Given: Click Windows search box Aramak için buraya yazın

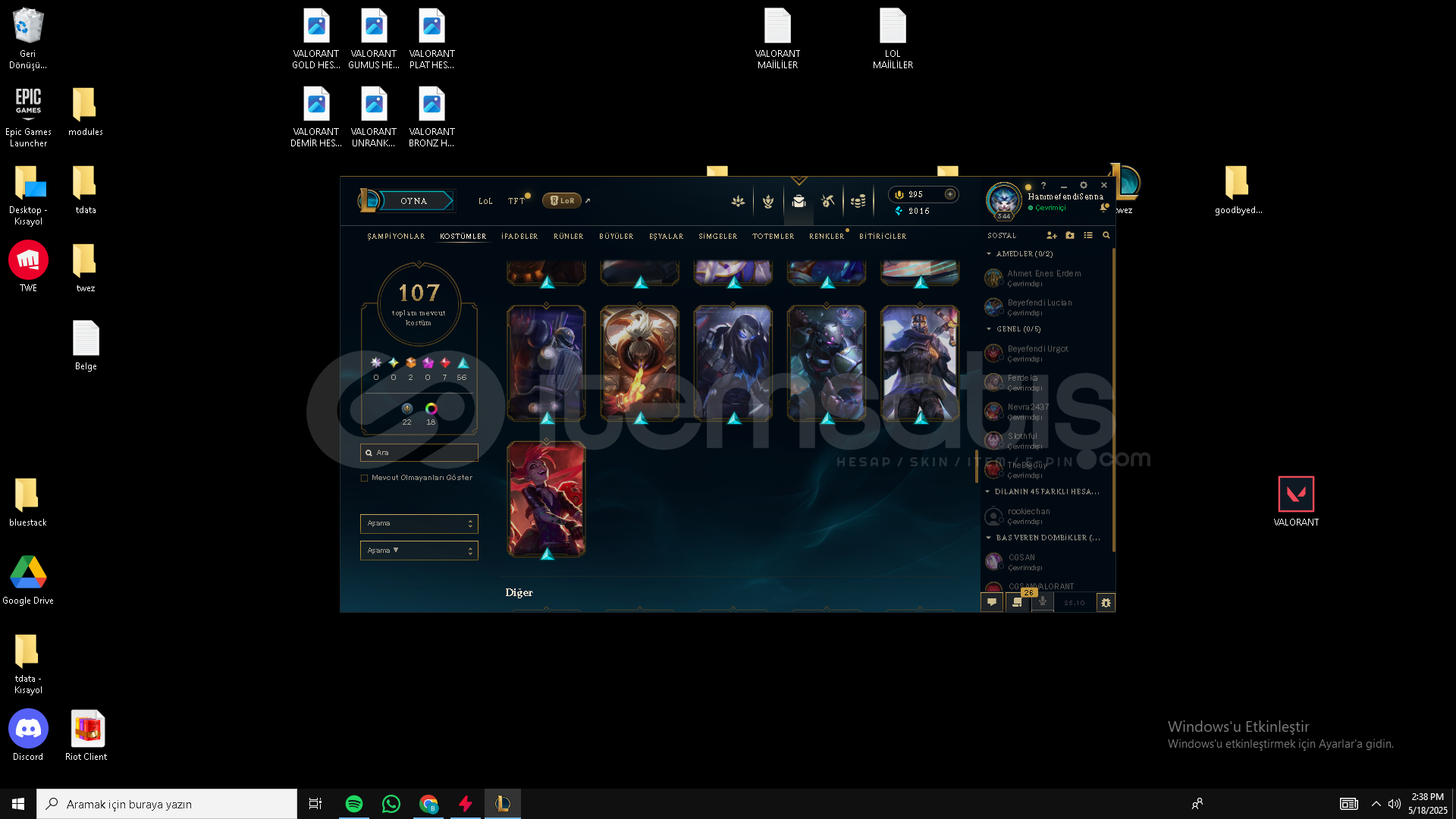Looking at the screenshot, I should coord(167,804).
